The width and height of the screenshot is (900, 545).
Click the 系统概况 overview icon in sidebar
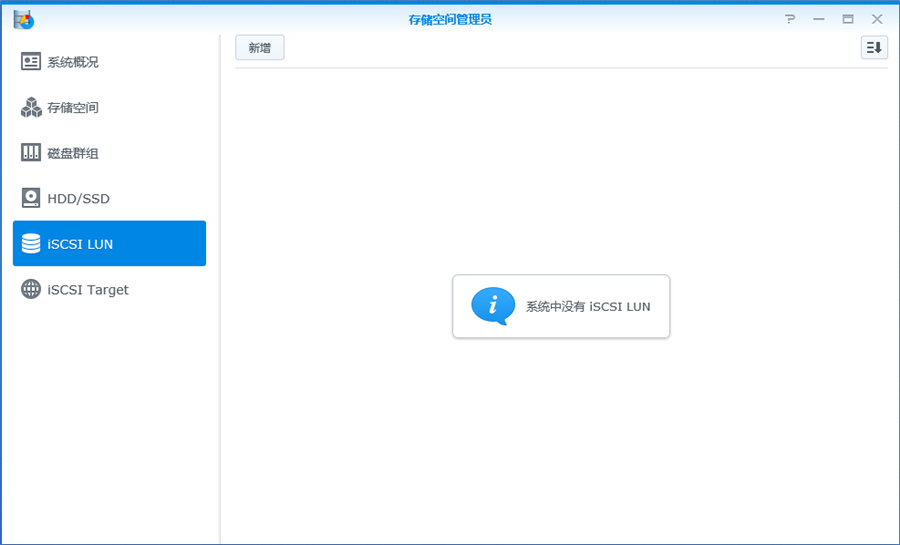click(31, 62)
